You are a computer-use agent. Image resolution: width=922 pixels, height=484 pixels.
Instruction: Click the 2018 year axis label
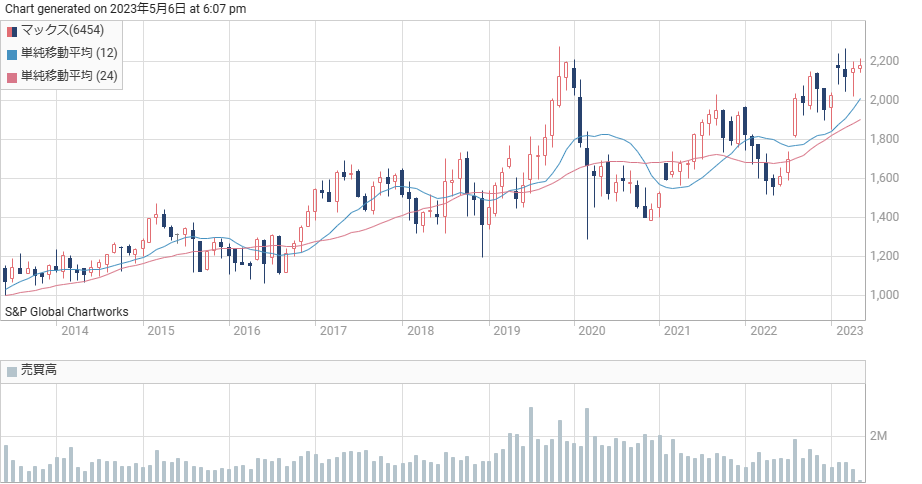[420, 331]
